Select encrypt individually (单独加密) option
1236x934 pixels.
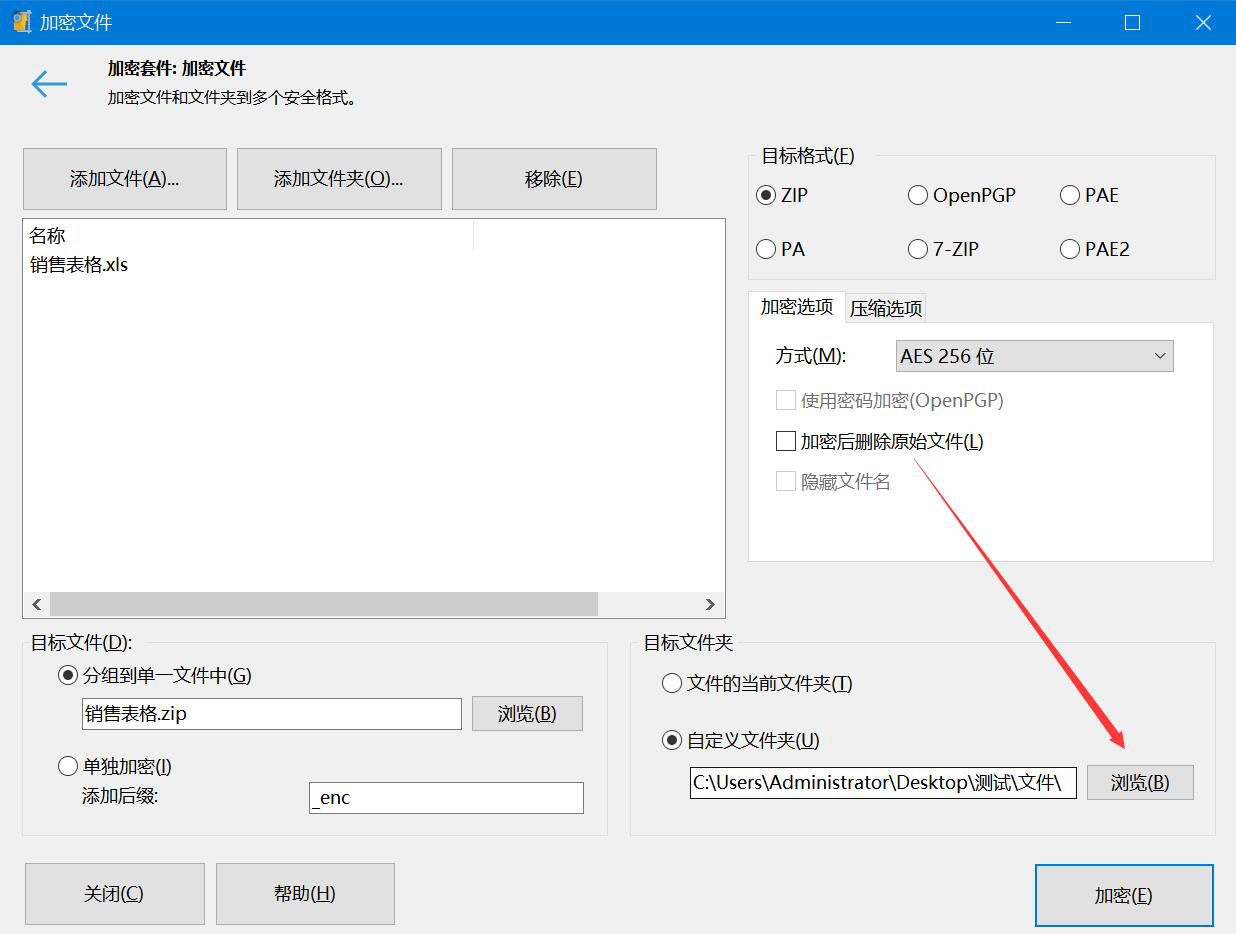coord(115,767)
